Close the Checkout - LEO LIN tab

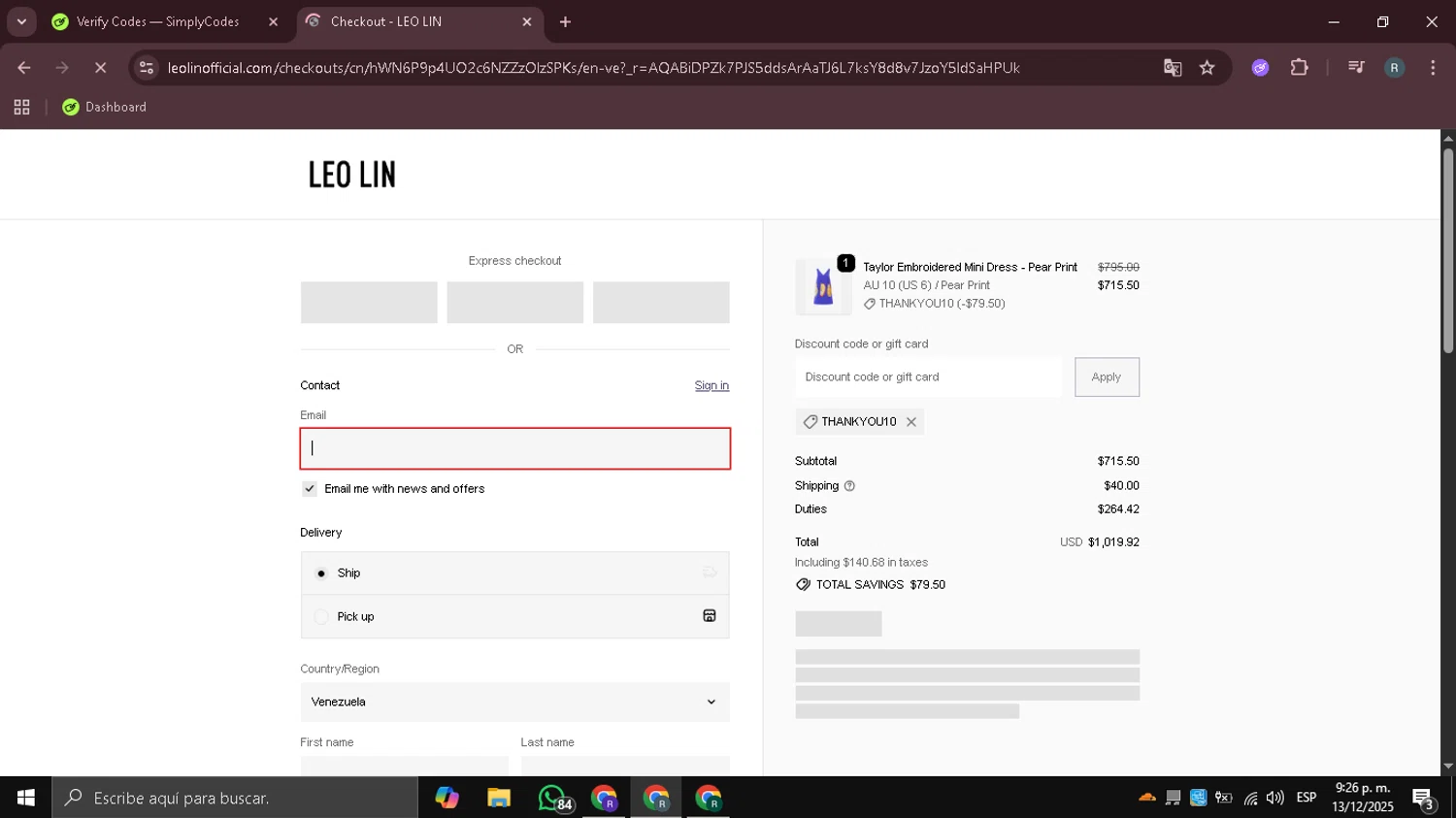[527, 21]
